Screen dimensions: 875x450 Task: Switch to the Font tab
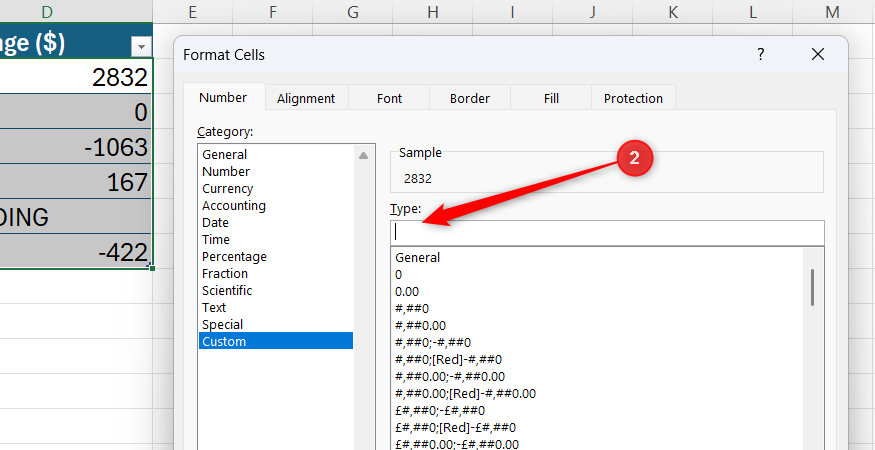pos(389,98)
